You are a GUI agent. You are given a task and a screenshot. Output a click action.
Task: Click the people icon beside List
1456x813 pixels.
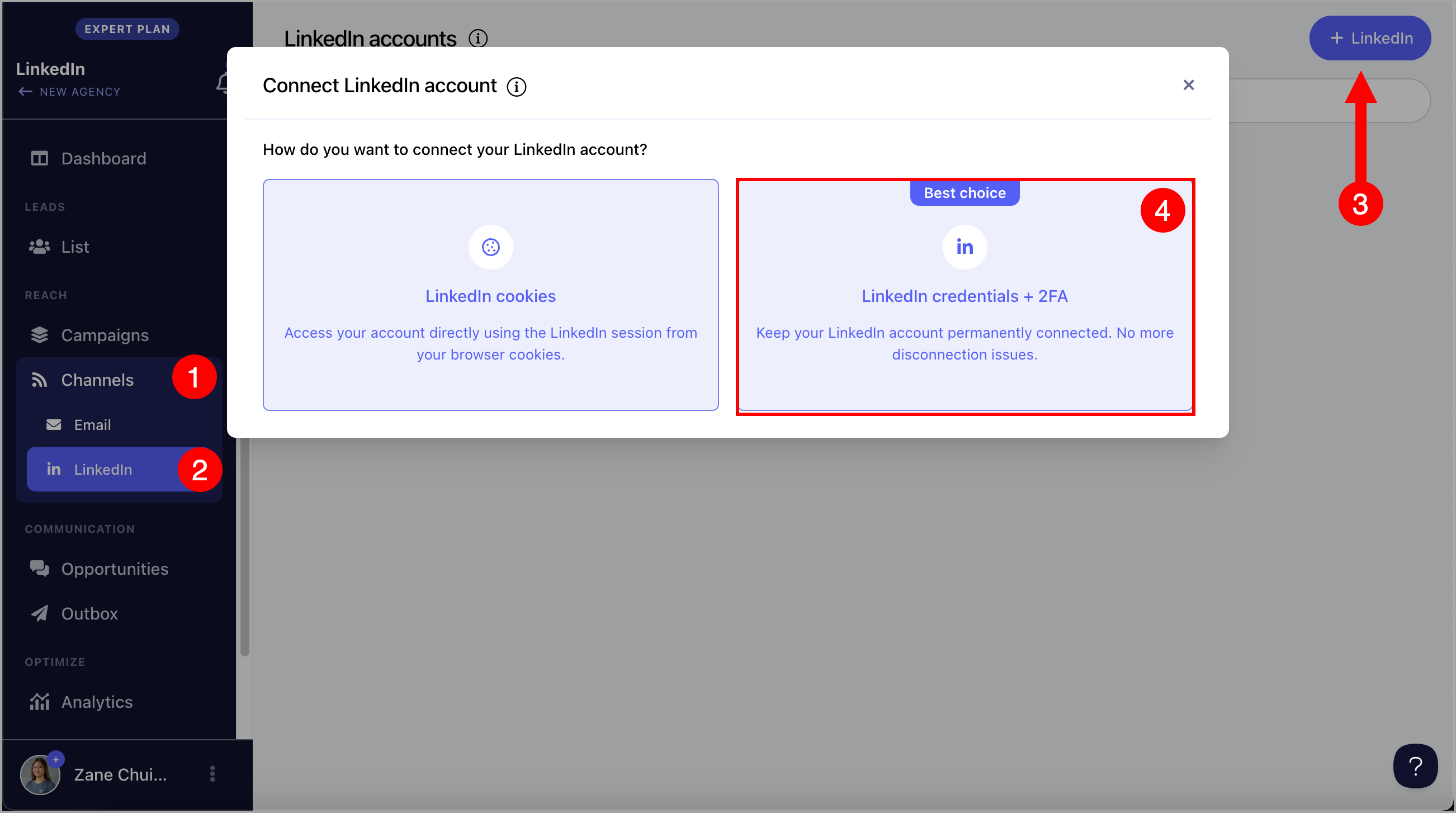[39, 247]
